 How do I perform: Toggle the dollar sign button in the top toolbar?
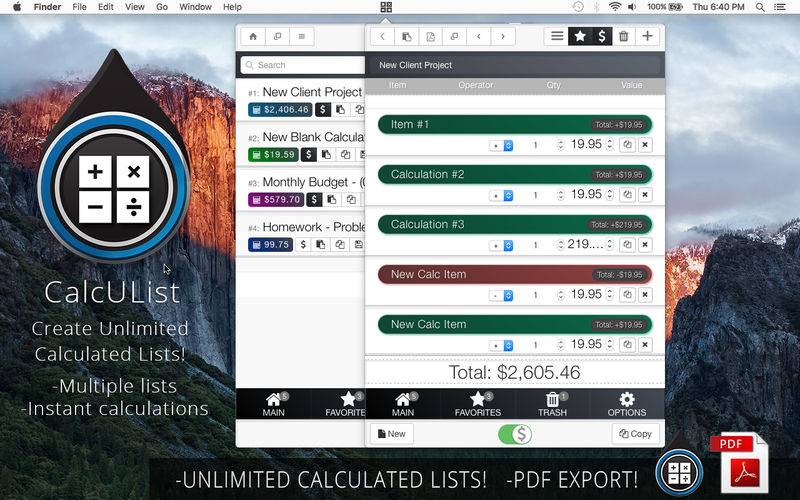(601, 37)
